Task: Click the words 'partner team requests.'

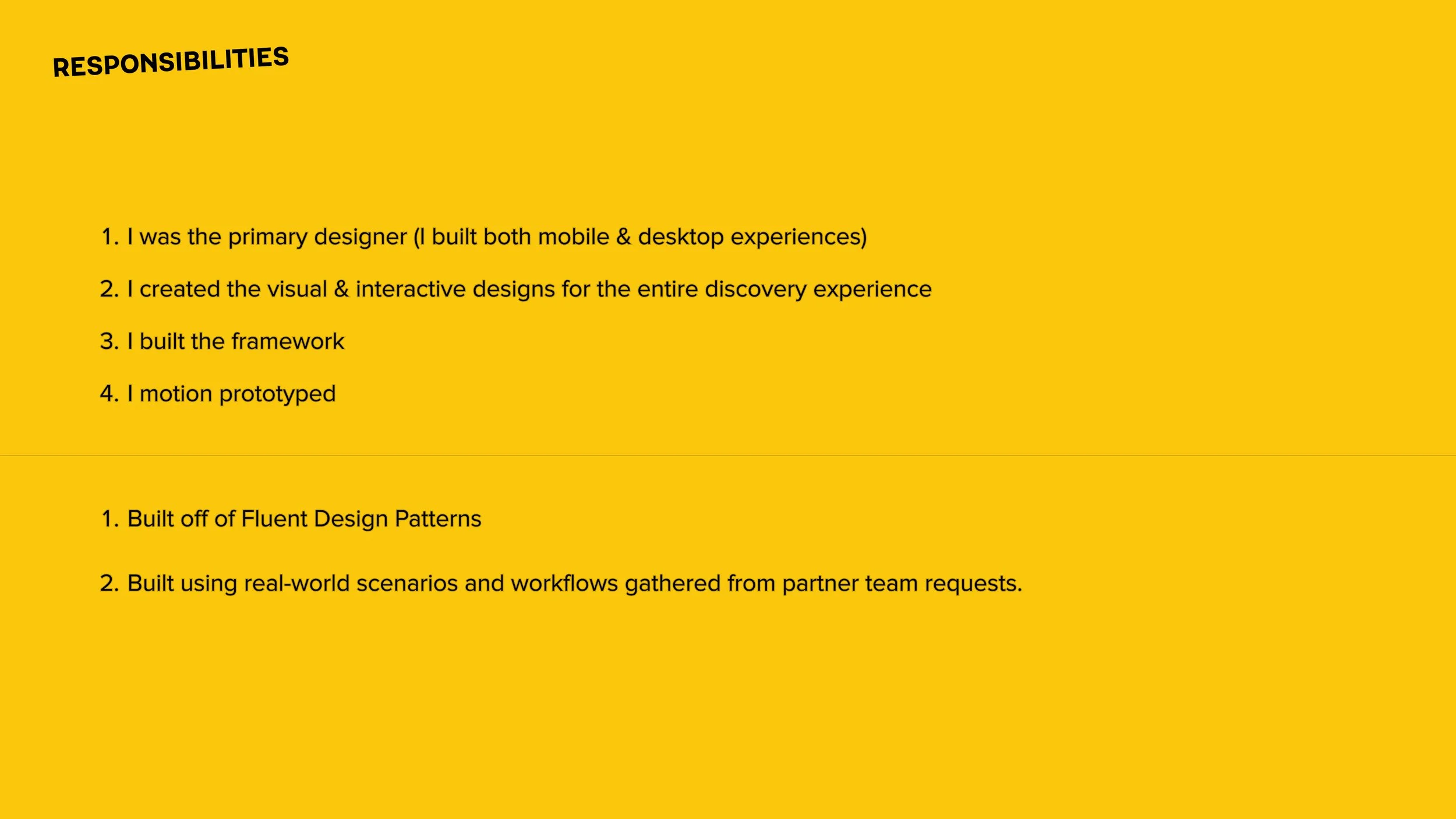Action: click(902, 584)
